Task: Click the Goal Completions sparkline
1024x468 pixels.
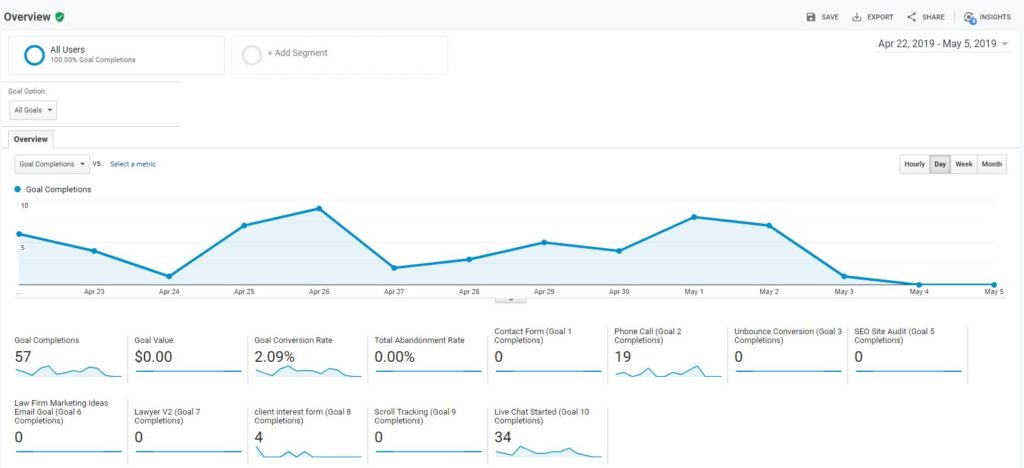Action: (69, 371)
